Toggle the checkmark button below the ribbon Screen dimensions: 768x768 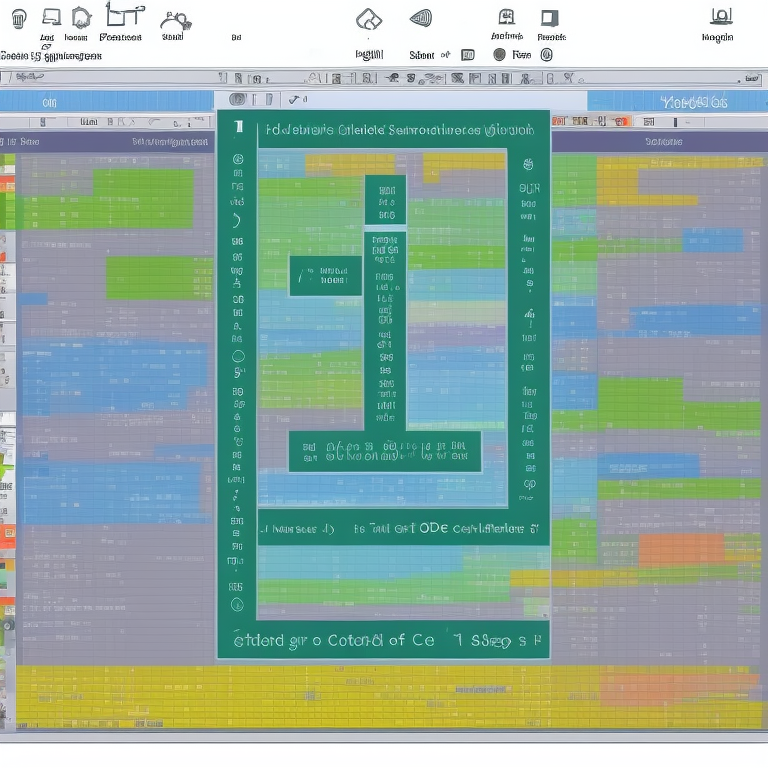[295, 99]
